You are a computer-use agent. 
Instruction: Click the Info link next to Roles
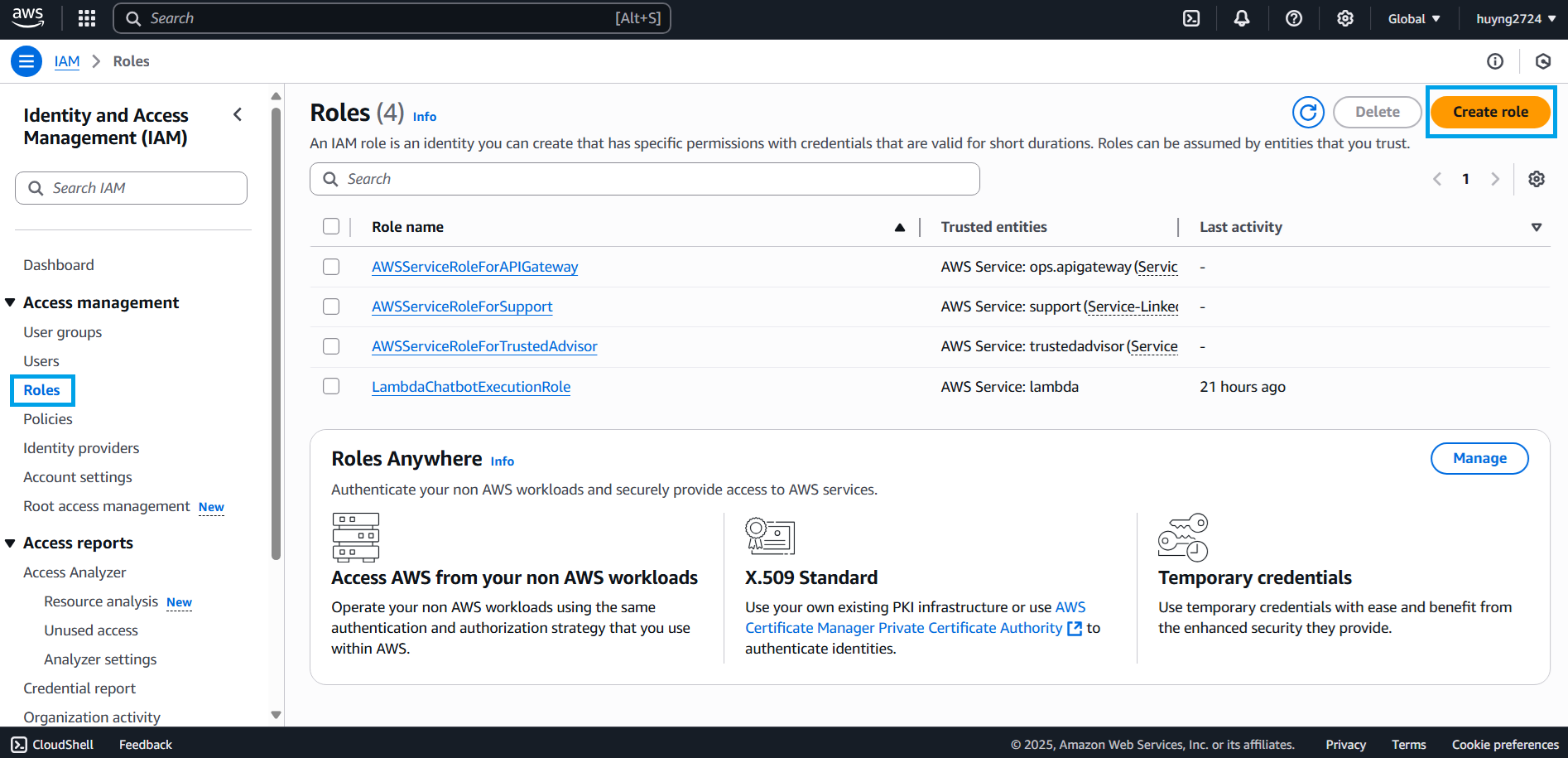pos(425,117)
